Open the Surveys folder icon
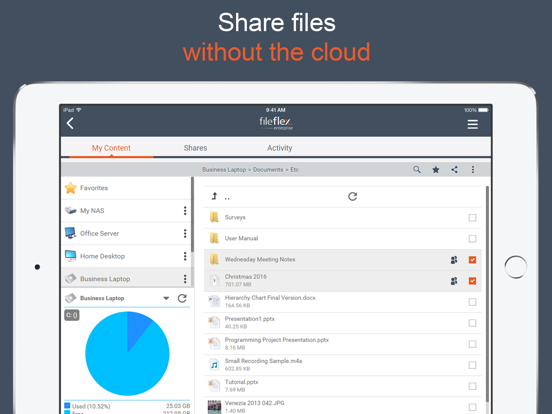Image resolution: width=552 pixels, height=414 pixels. pos(214,217)
